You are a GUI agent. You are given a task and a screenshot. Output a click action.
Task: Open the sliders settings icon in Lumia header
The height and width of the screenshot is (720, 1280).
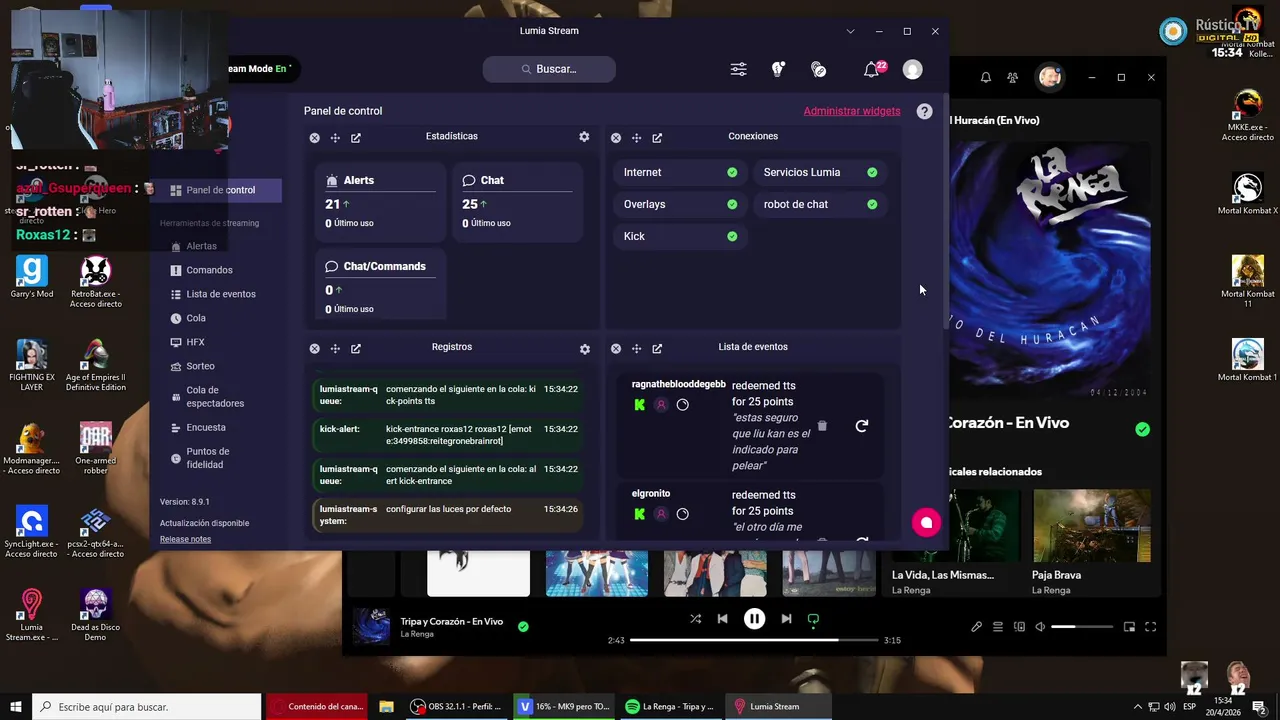coord(738,69)
